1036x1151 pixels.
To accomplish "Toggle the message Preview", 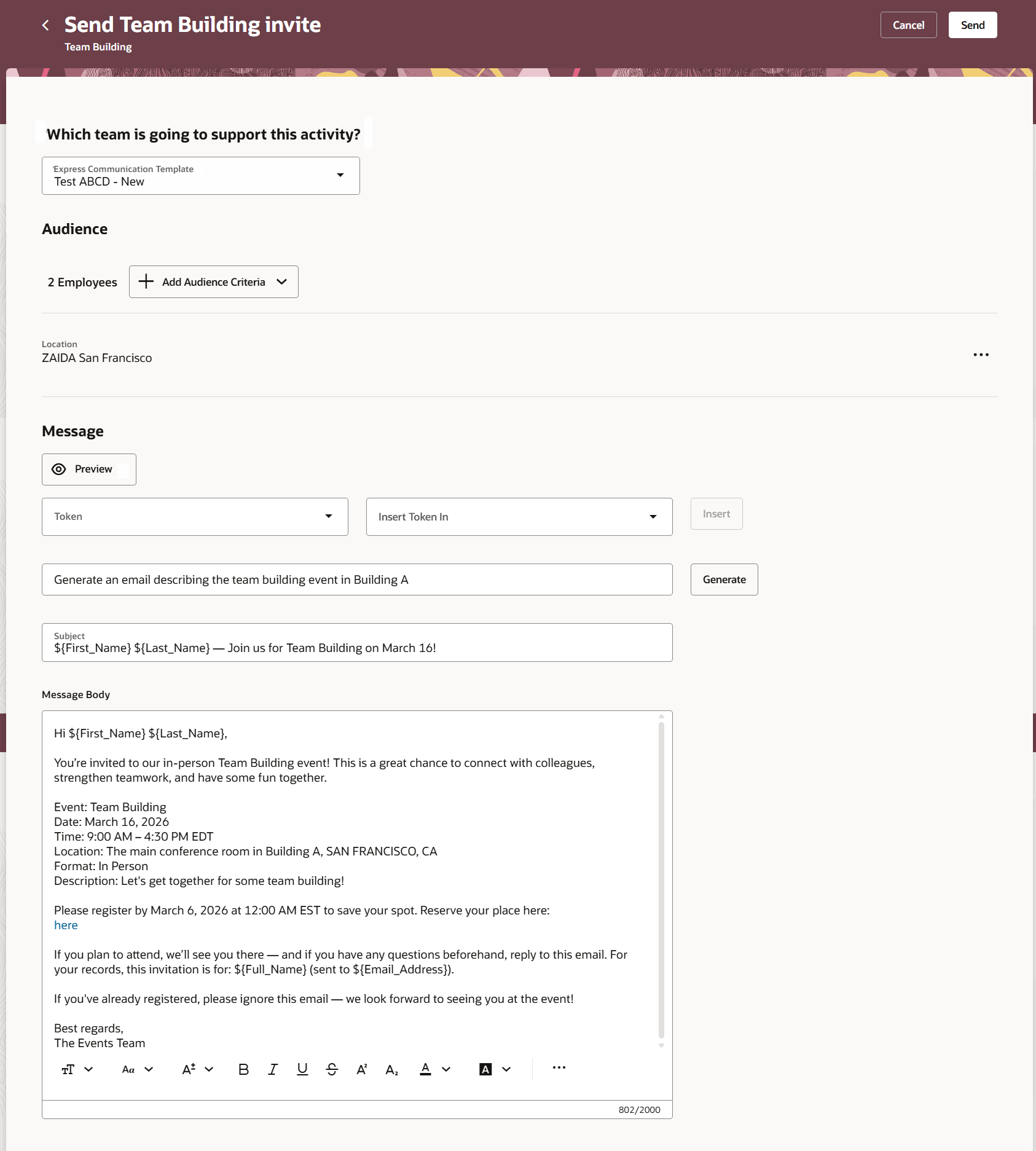I will coord(88,469).
